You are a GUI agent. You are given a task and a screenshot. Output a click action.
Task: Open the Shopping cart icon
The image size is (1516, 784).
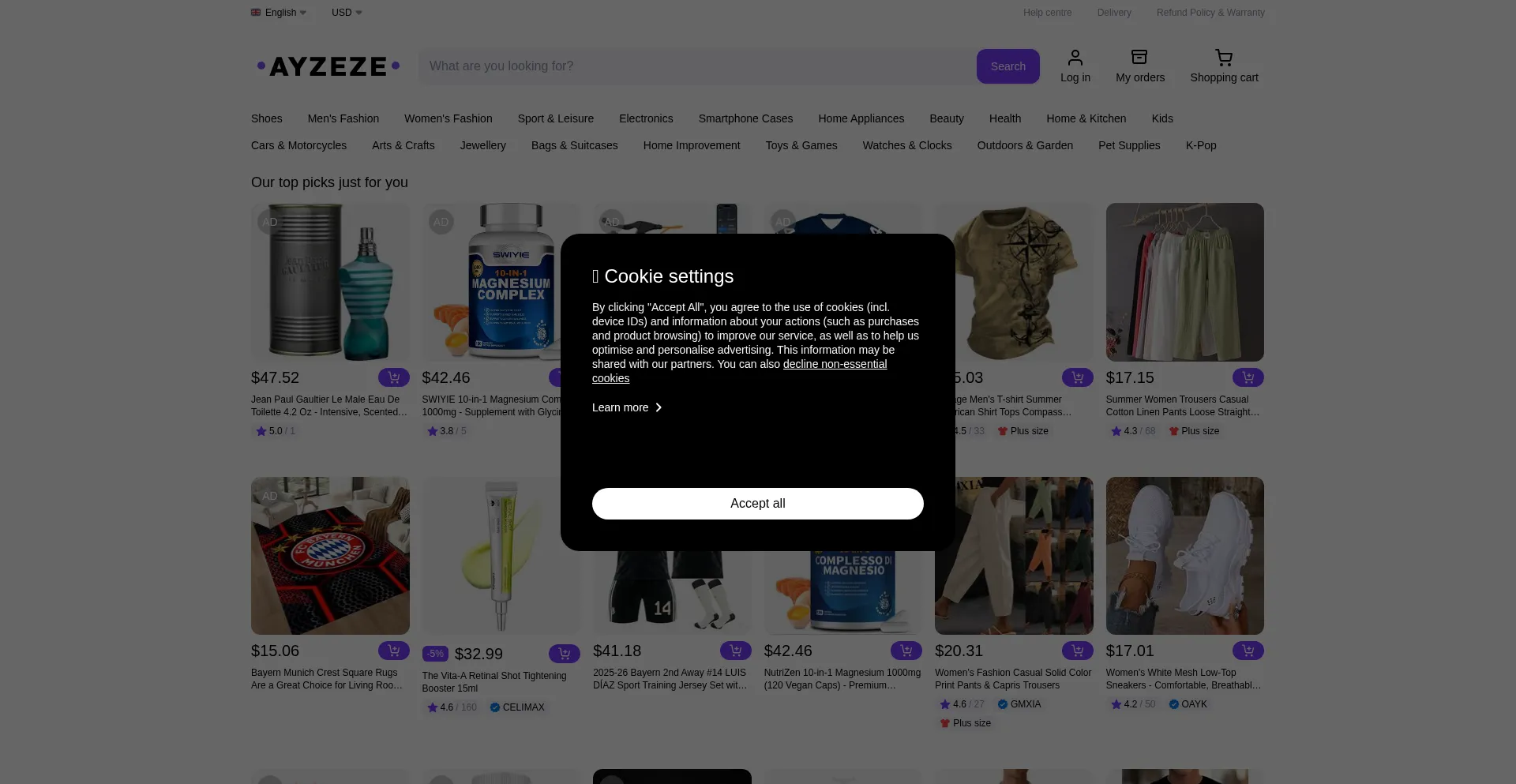pos(1224,58)
